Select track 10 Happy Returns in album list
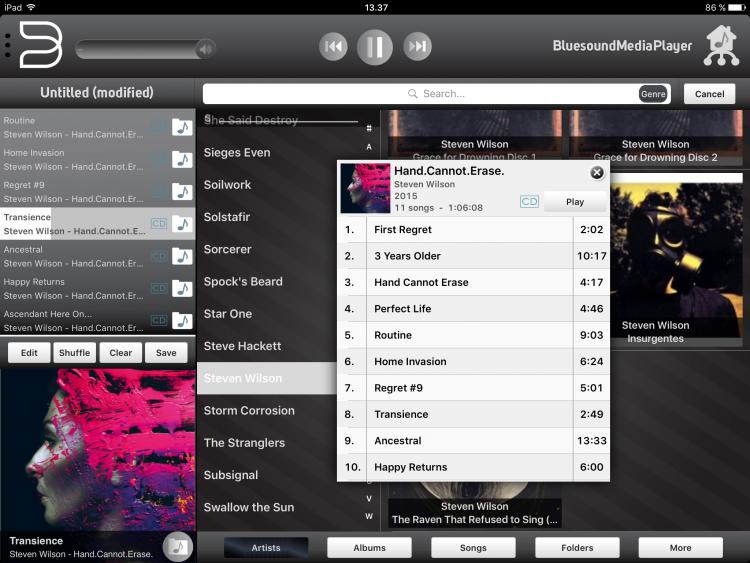This screenshot has height=563, width=750. 474,467
